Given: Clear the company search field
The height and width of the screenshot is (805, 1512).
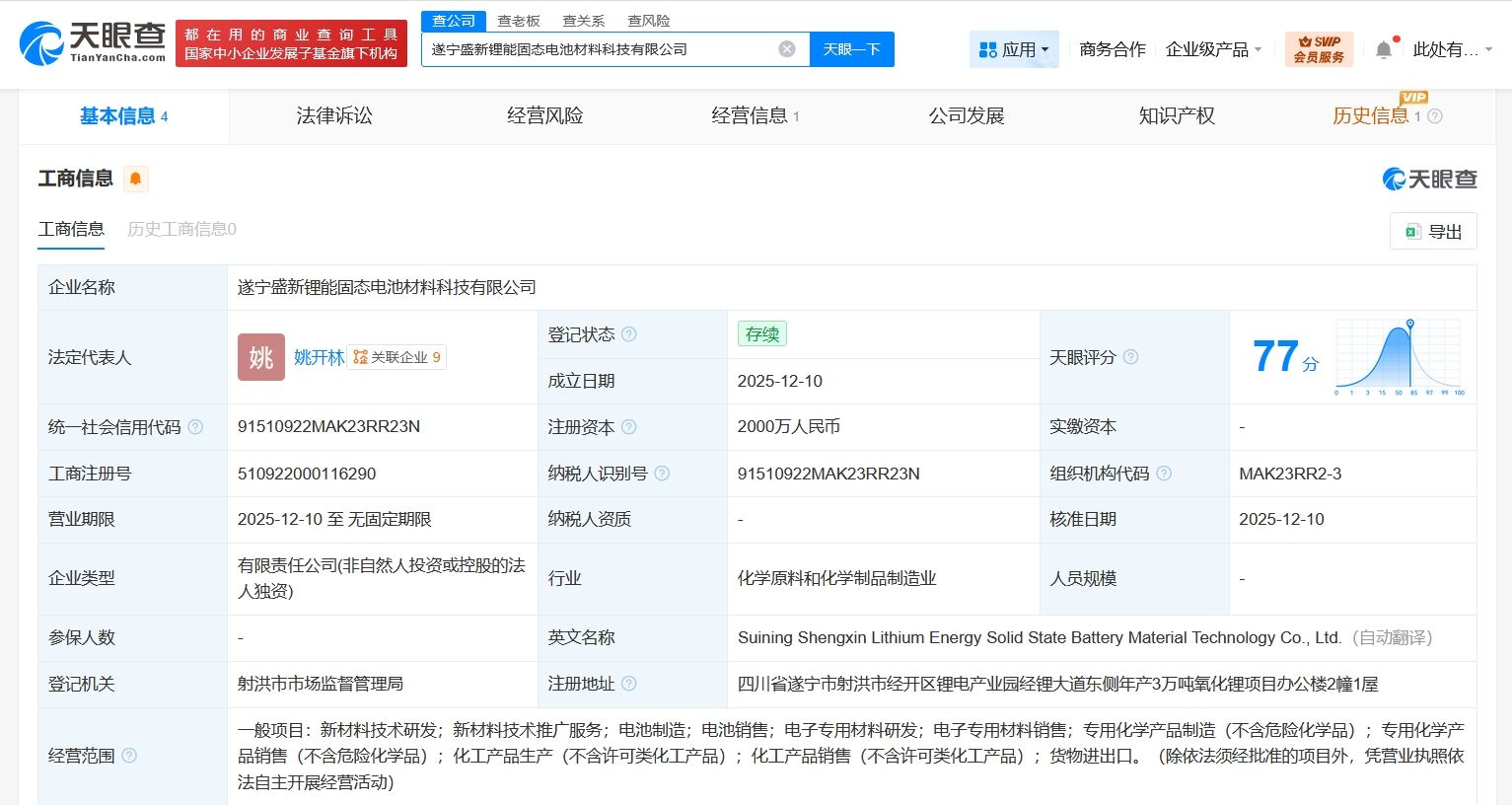Looking at the screenshot, I should click(x=787, y=49).
